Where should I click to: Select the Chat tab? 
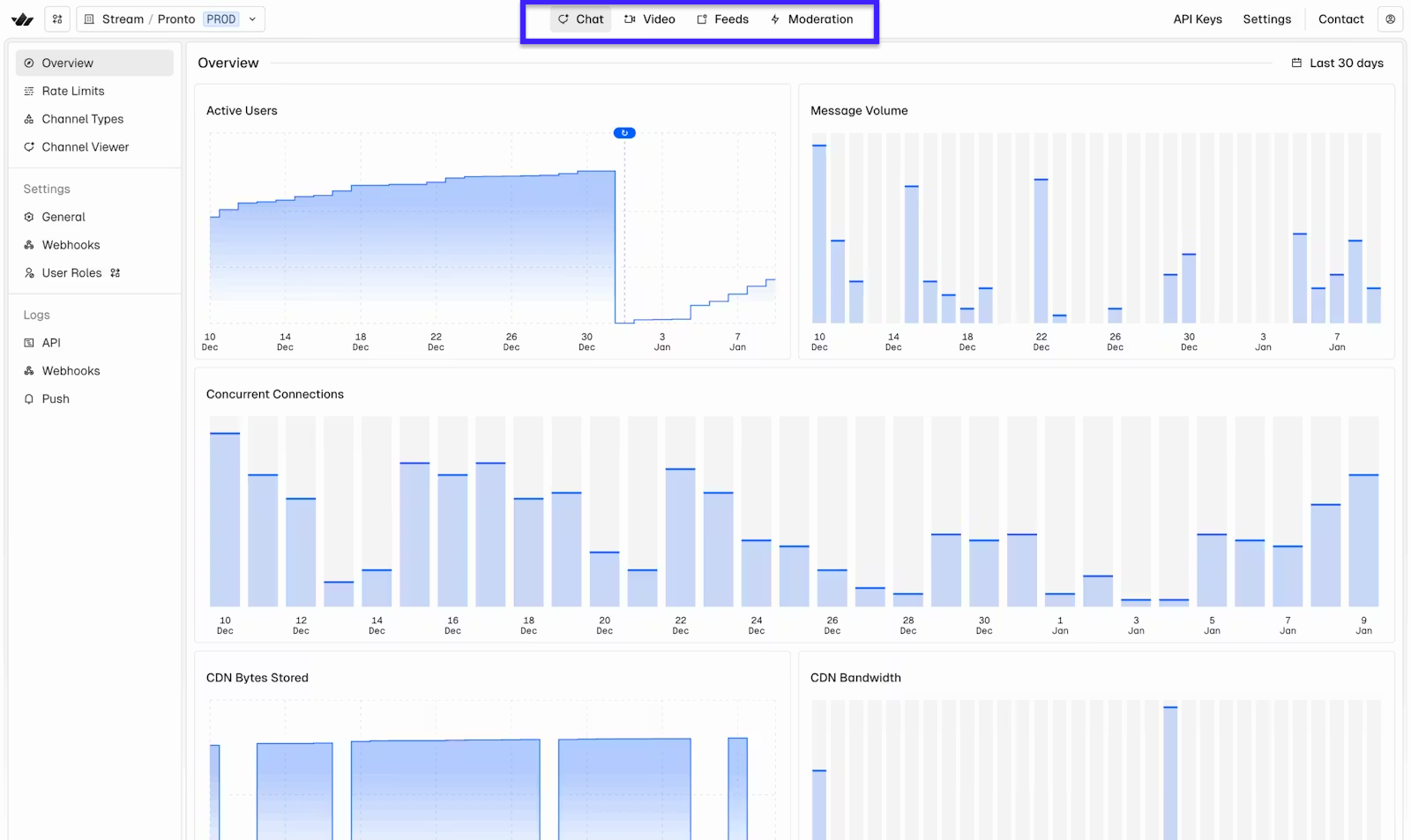[x=581, y=19]
